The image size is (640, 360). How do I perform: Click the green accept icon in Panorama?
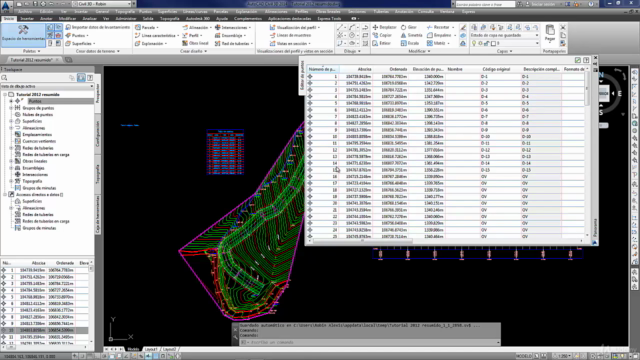pyautogui.click(x=578, y=60)
